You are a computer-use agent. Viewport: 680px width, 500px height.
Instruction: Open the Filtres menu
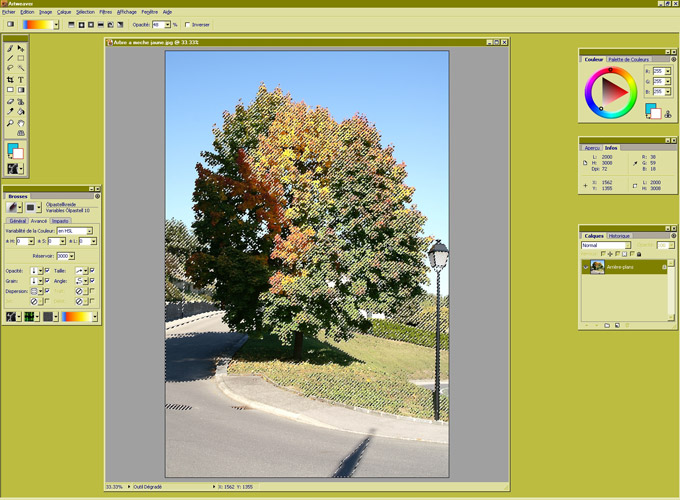pos(105,12)
